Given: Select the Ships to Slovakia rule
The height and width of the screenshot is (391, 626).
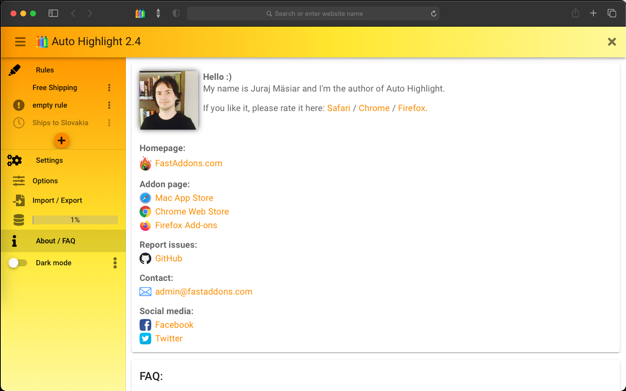Looking at the screenshot, I should coord(60,123).
